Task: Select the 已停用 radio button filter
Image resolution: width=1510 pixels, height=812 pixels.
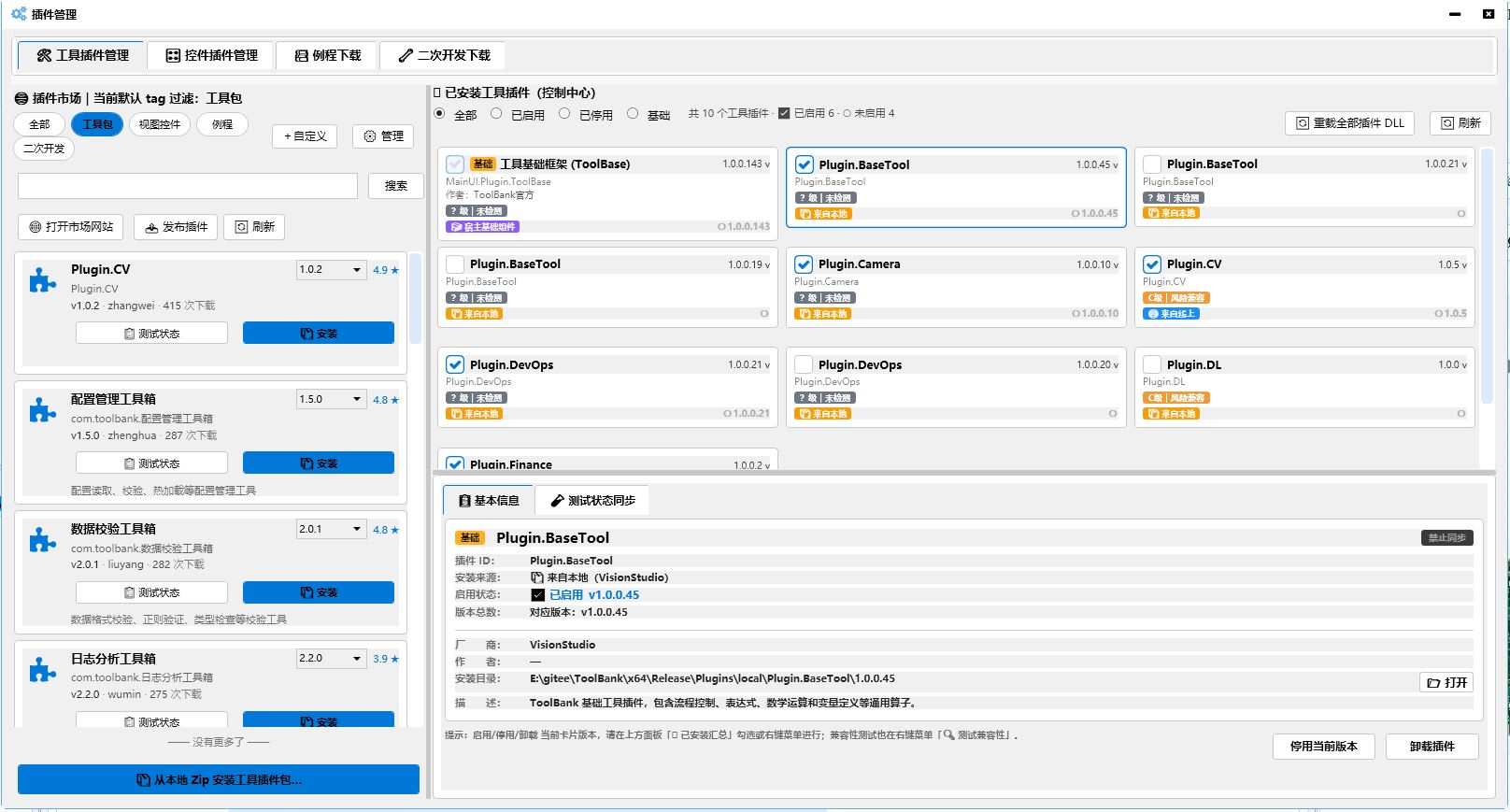Action: click(564, 113)
